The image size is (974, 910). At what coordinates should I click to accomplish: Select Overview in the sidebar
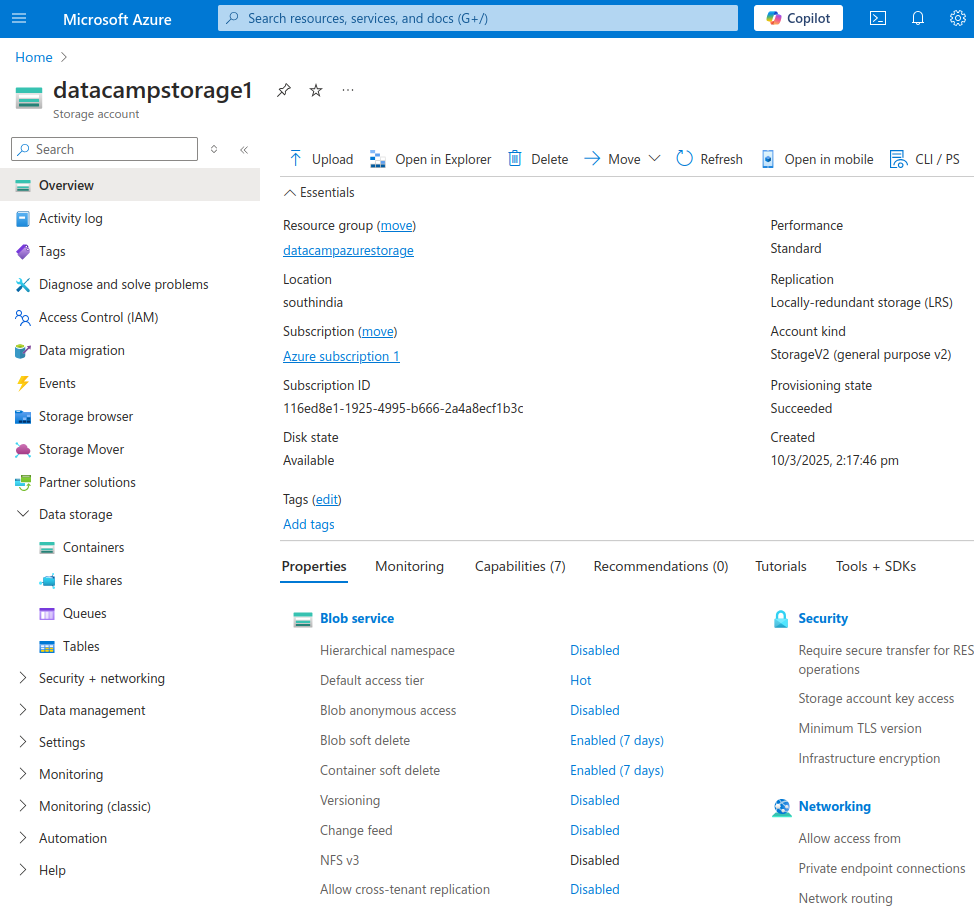pos(130,185)
